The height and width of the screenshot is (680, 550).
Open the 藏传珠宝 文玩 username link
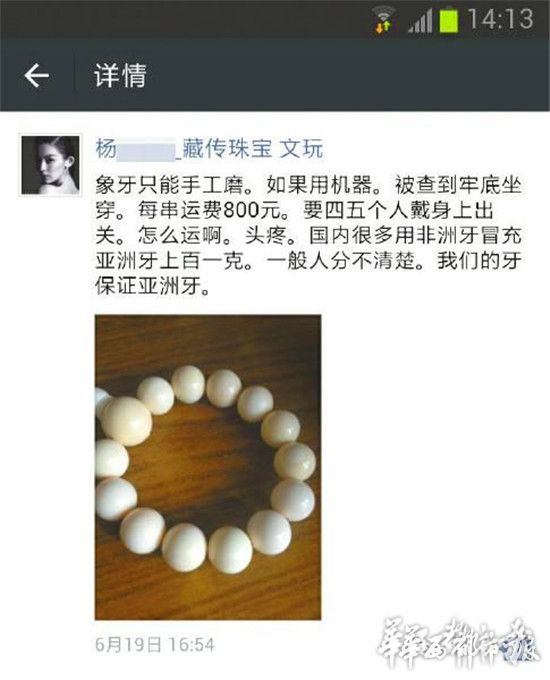click(252, 149)
